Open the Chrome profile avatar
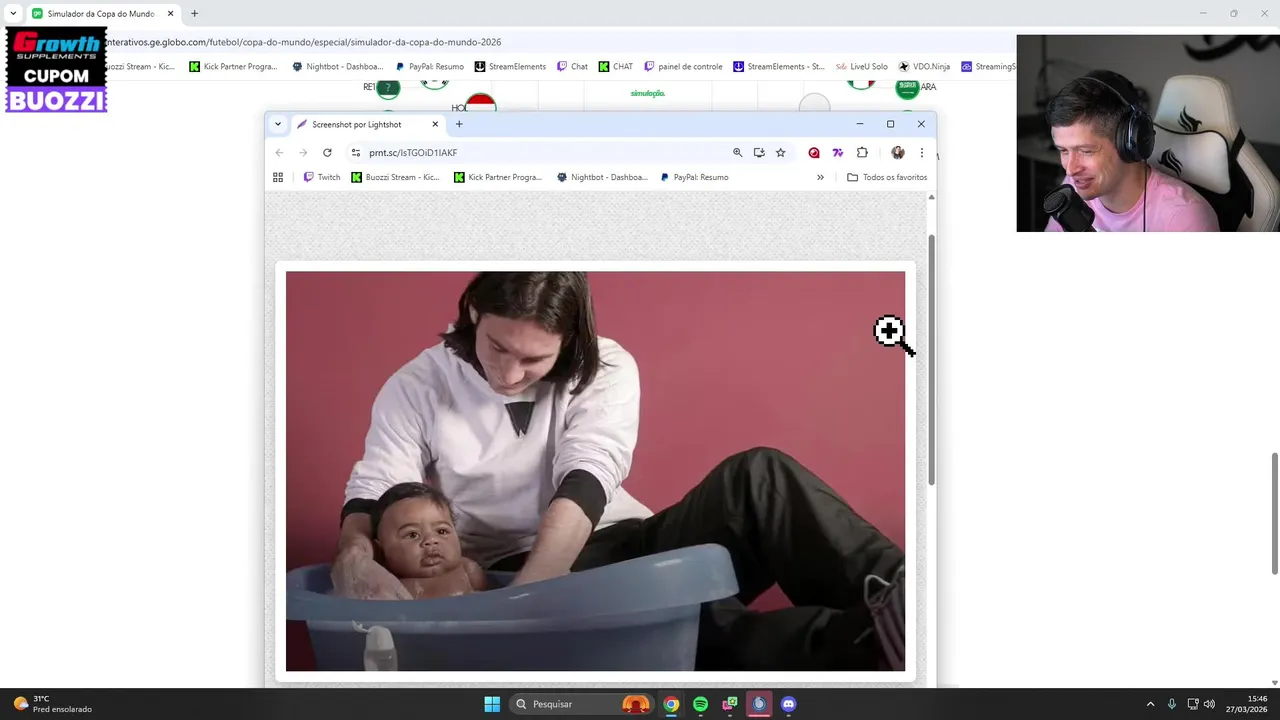The width and height of the screenshot is (1280, 720). (x=898, y=153)
